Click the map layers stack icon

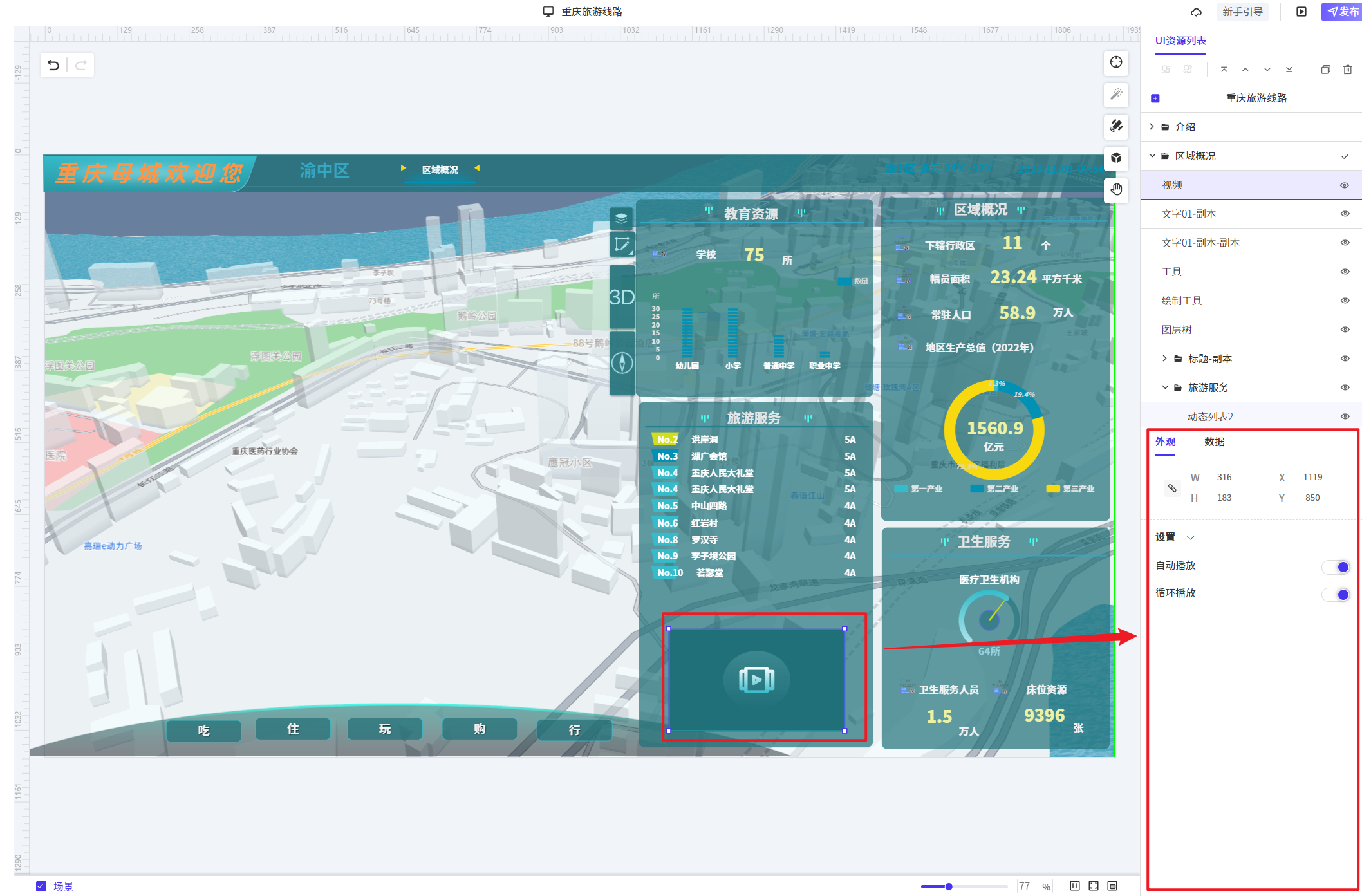pos(621,218)
